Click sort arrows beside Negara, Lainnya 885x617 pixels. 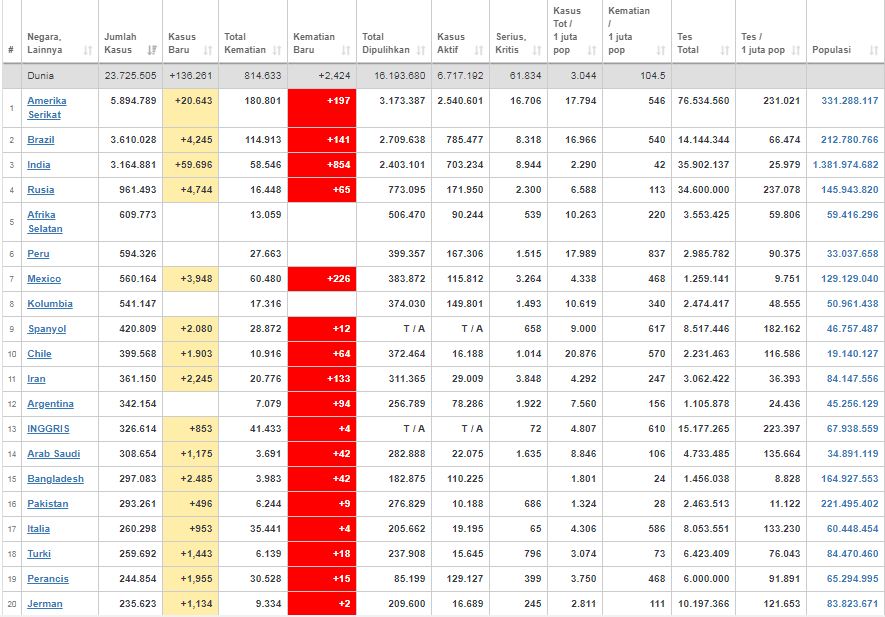point(87,50)
